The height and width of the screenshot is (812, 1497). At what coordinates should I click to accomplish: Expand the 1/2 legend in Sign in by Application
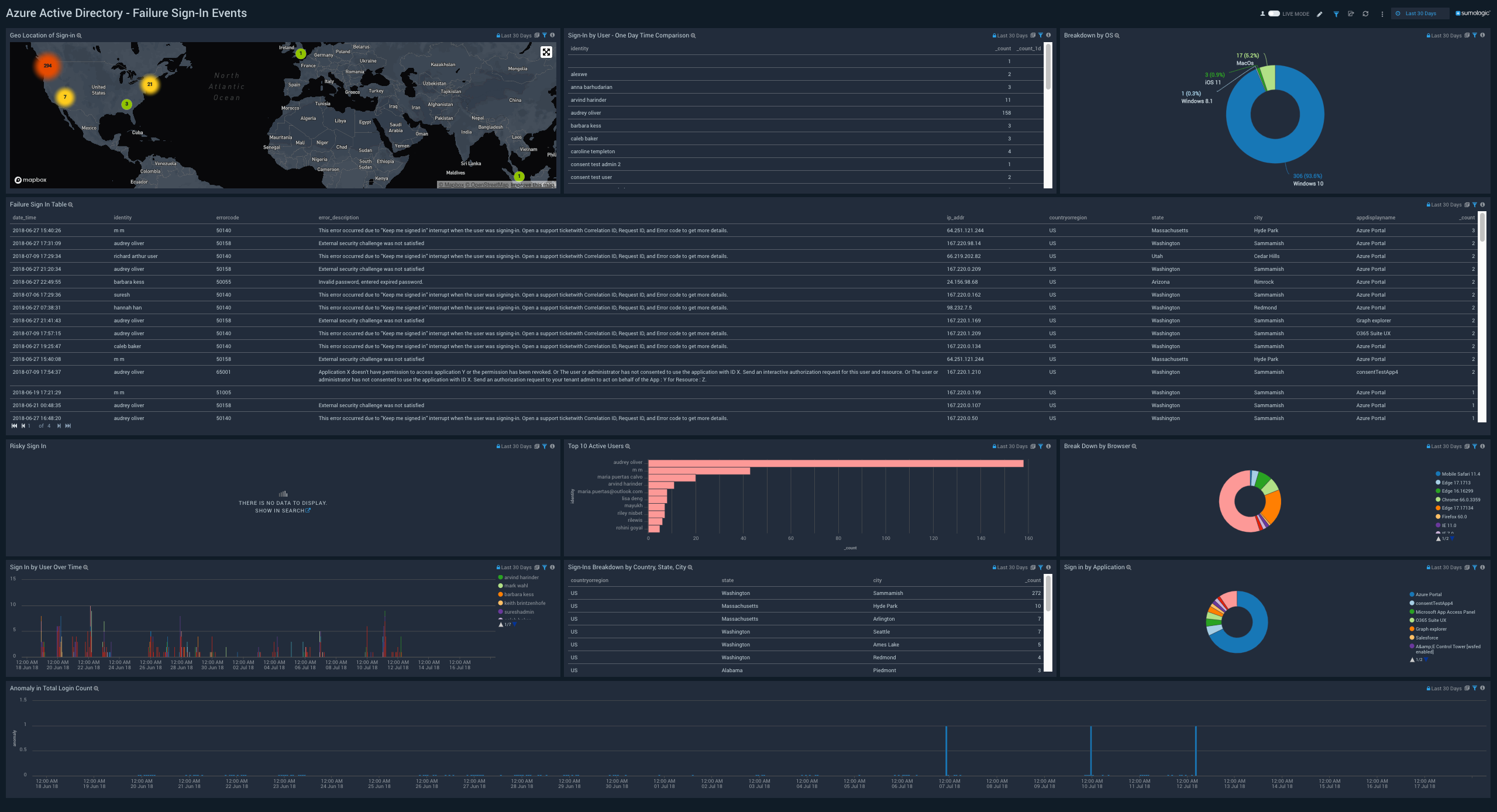pyautogui.click(x=1419, y=659)
